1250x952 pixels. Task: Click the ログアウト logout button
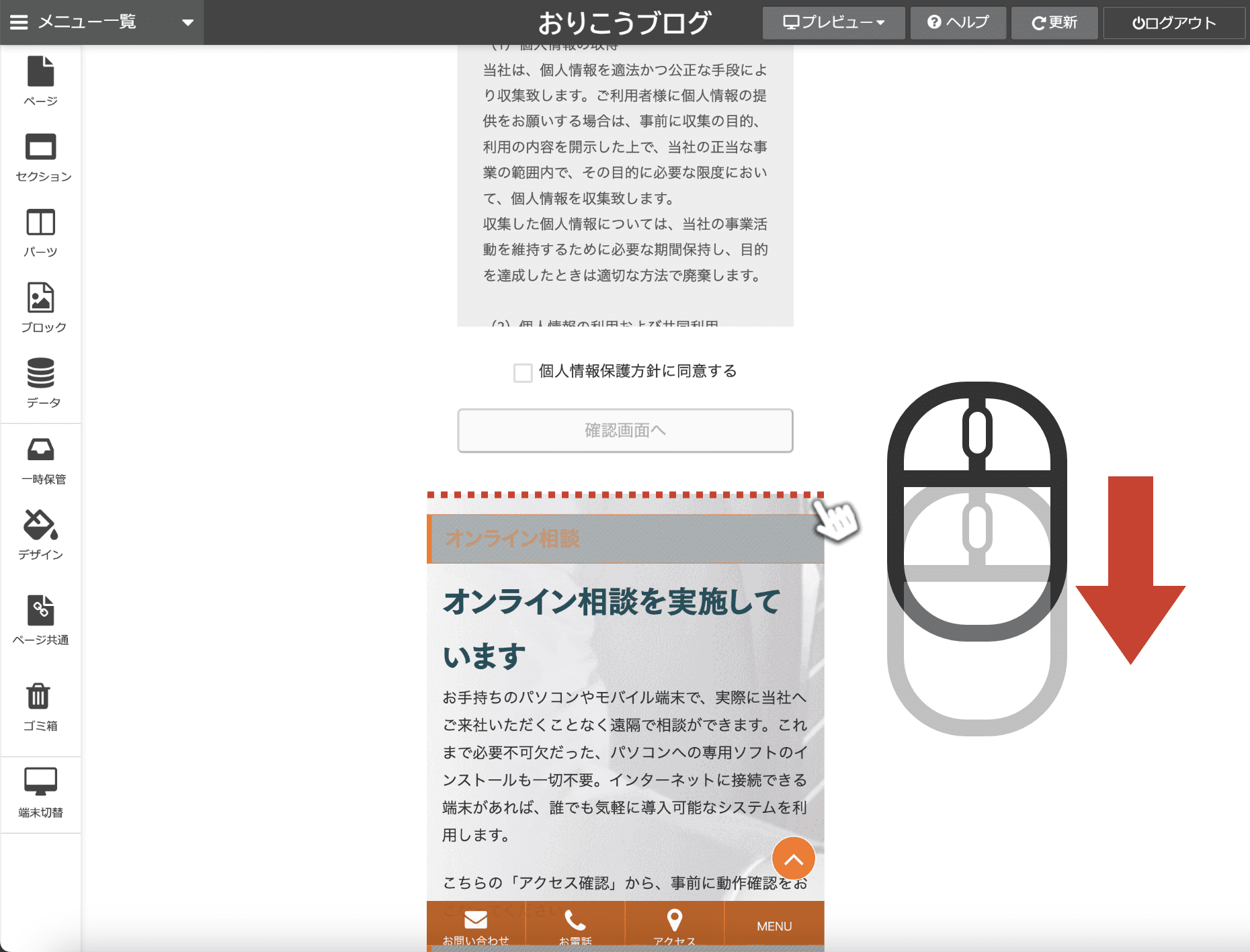[x=1173, y=23]
